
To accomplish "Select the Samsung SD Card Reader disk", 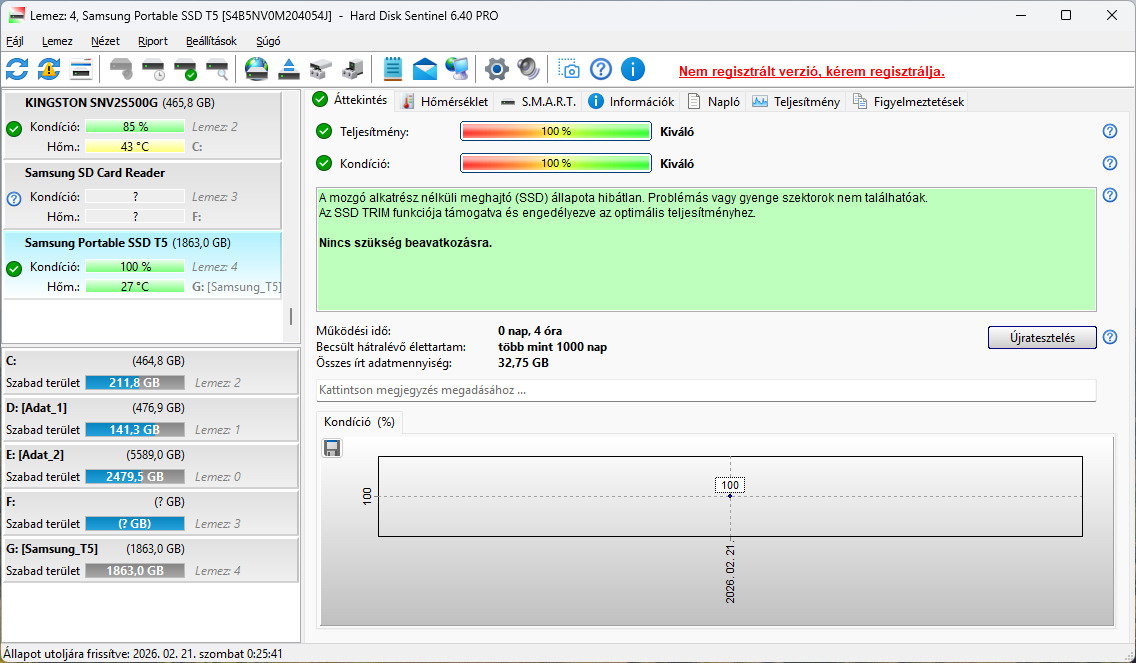I will pyautogui.click(x=143, y=195).
